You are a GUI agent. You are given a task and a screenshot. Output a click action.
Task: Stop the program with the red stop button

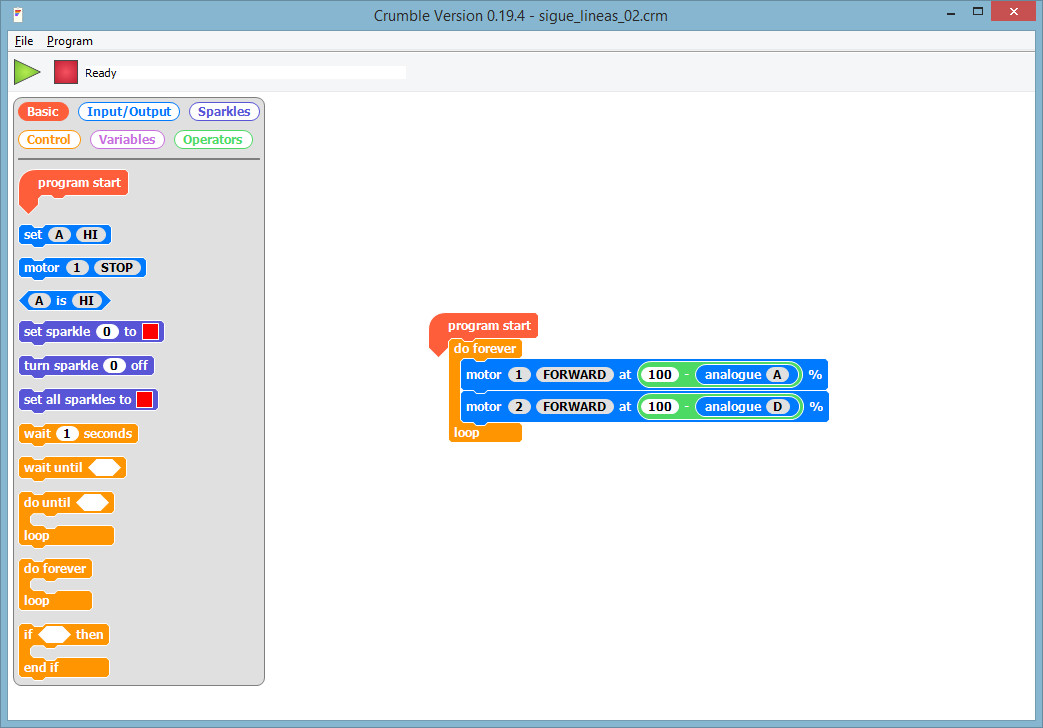click(66, 72)
